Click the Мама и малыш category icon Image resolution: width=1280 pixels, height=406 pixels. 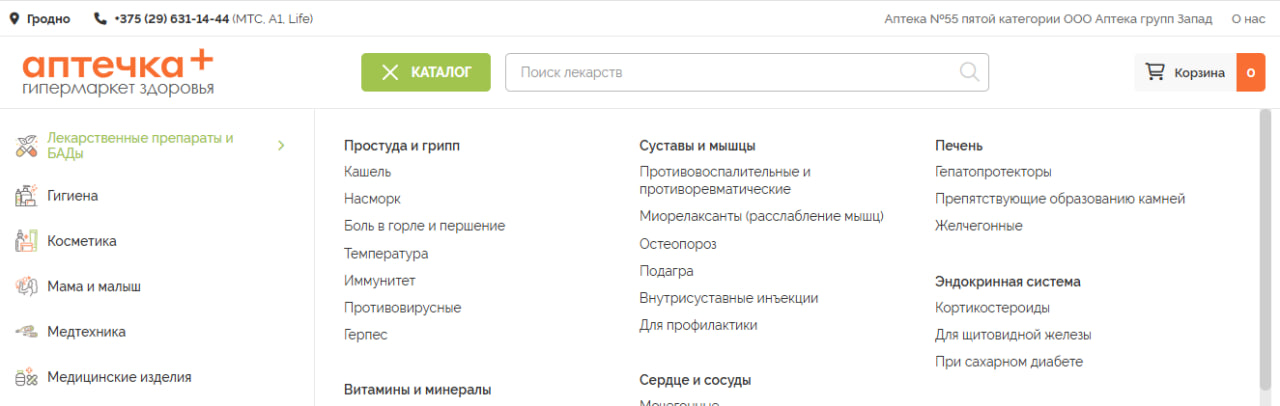(x=26, y=286)
